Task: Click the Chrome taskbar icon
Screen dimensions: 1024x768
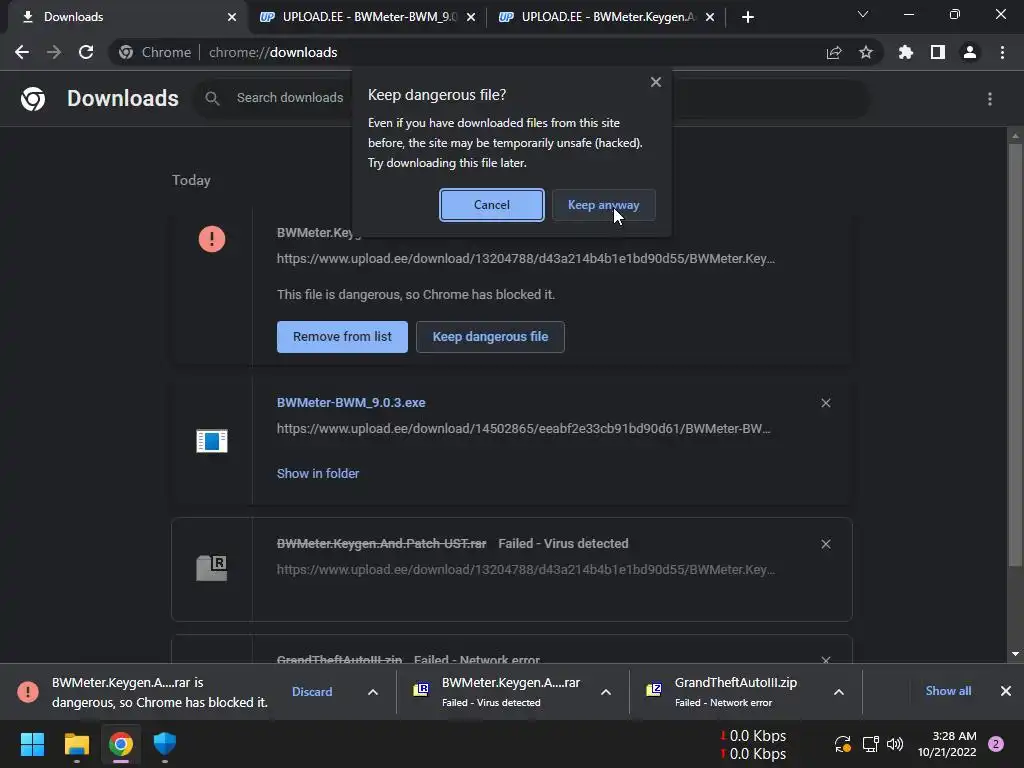Action: click(x=121, y=744)
